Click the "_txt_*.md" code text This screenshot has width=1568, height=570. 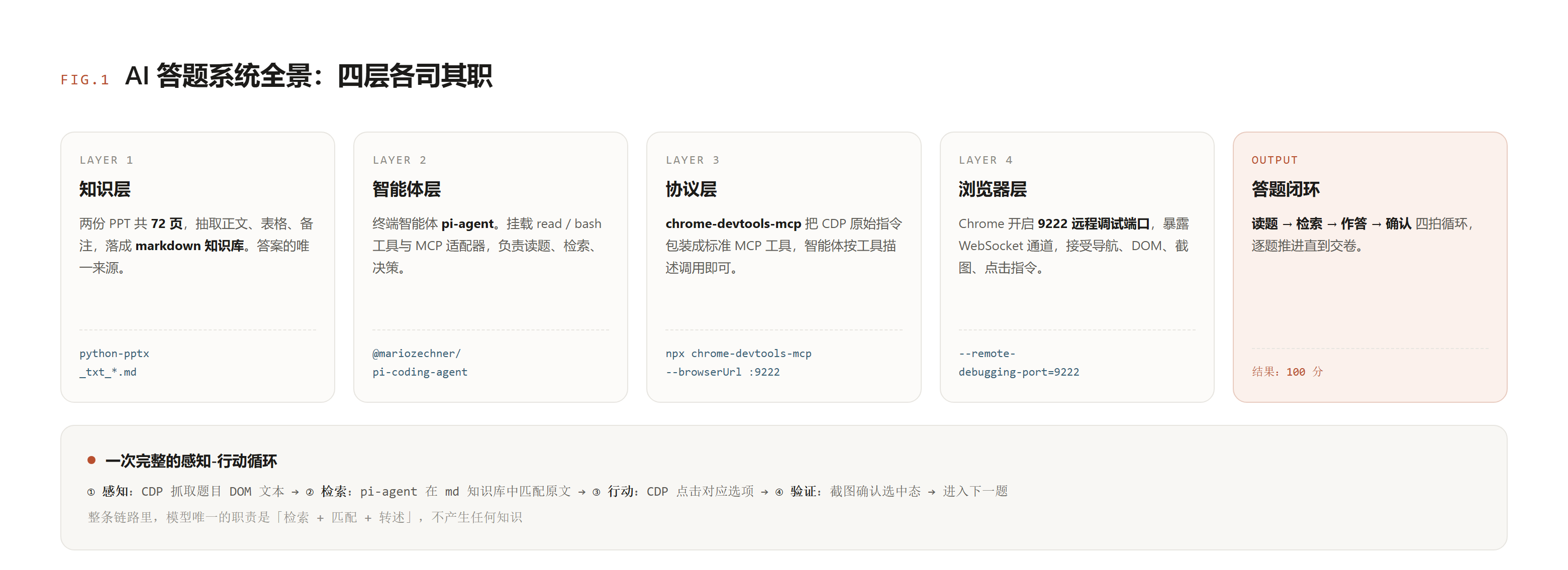point(108,372)
